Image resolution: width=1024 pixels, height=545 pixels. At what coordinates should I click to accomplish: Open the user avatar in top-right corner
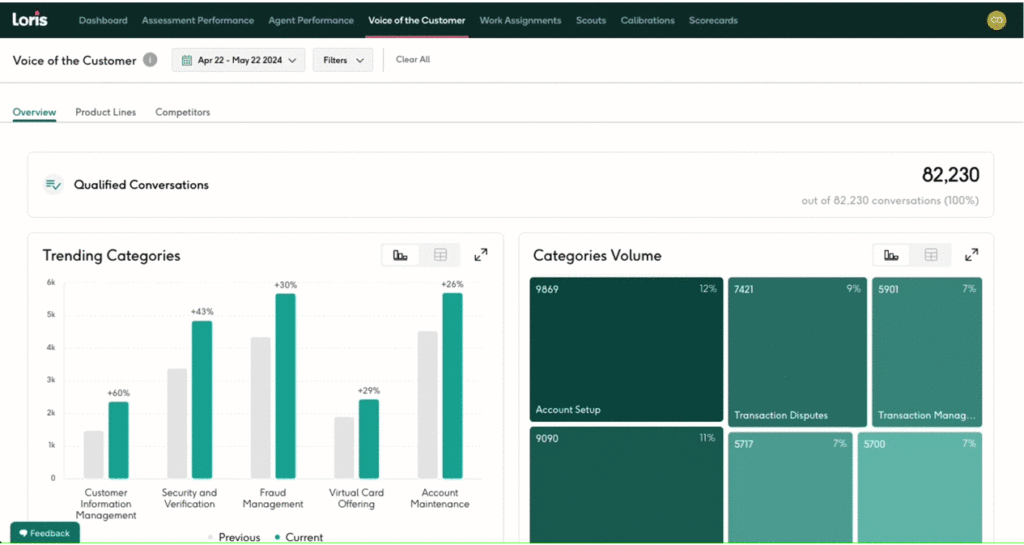click(x=995, y=20)
